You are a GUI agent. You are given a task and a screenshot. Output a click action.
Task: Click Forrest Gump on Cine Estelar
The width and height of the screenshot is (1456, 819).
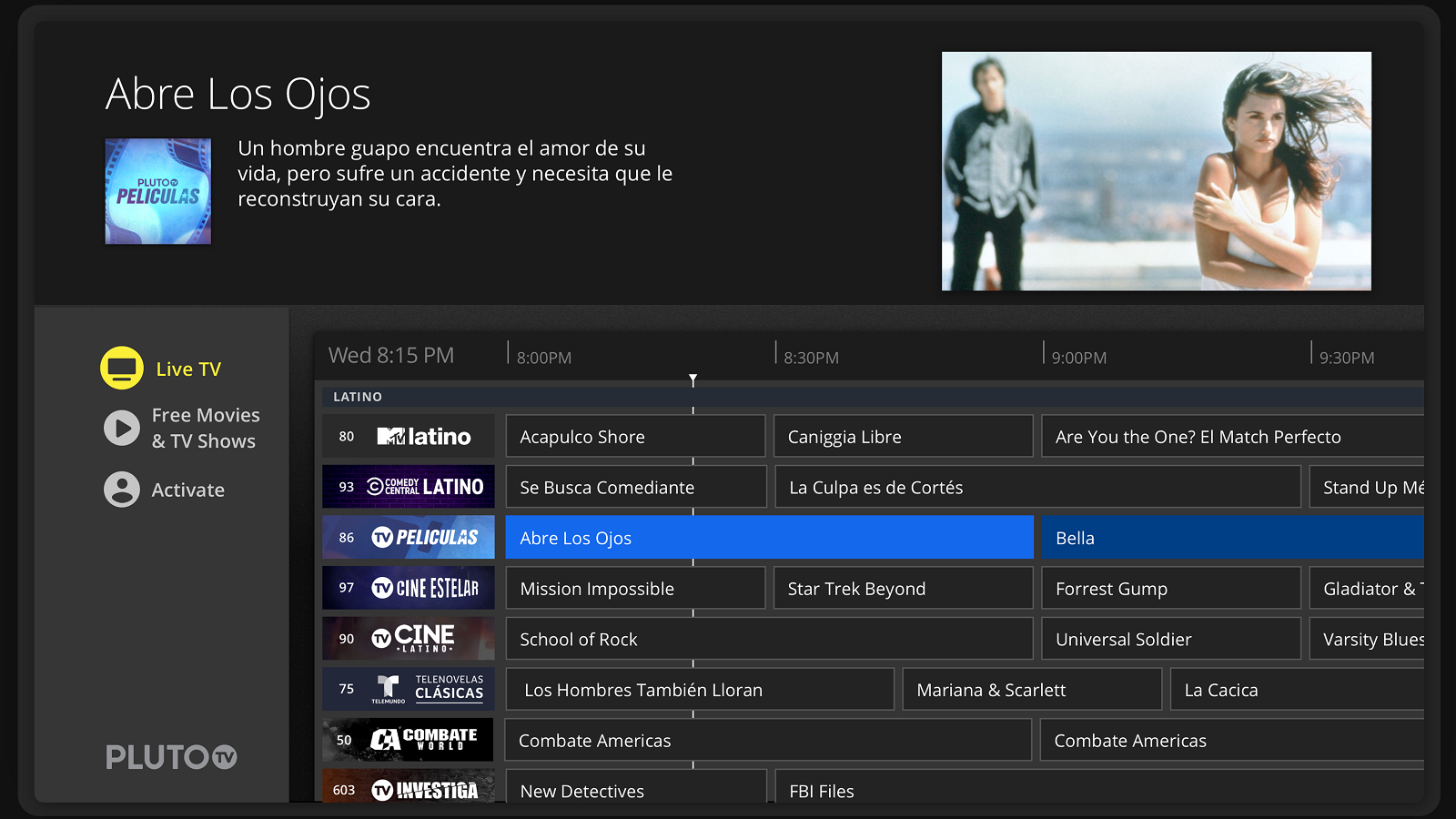click(1170, 588)
